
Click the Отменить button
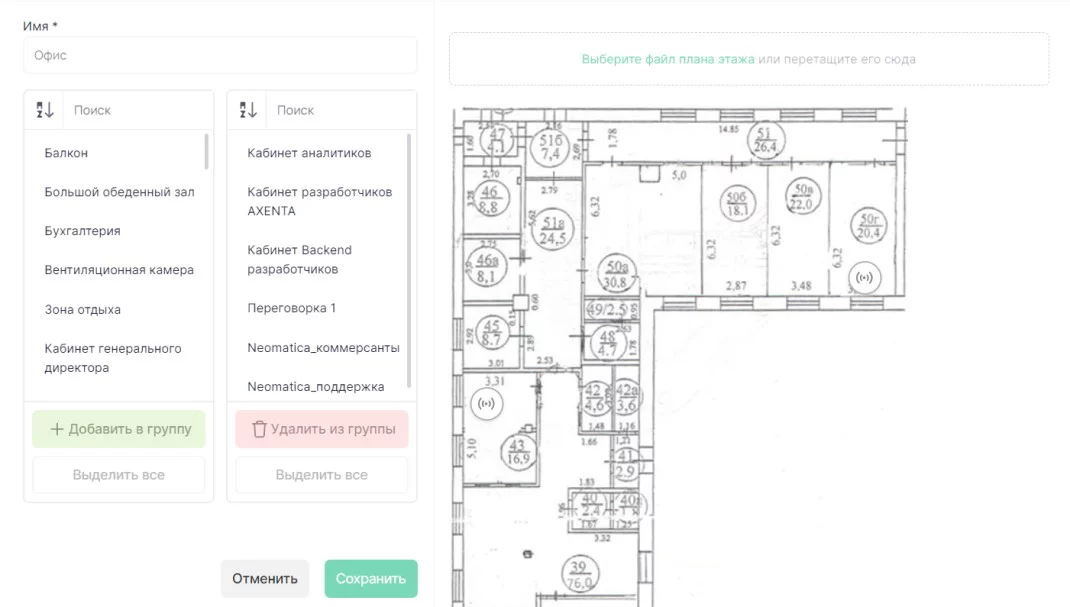[x=265, y=578]
